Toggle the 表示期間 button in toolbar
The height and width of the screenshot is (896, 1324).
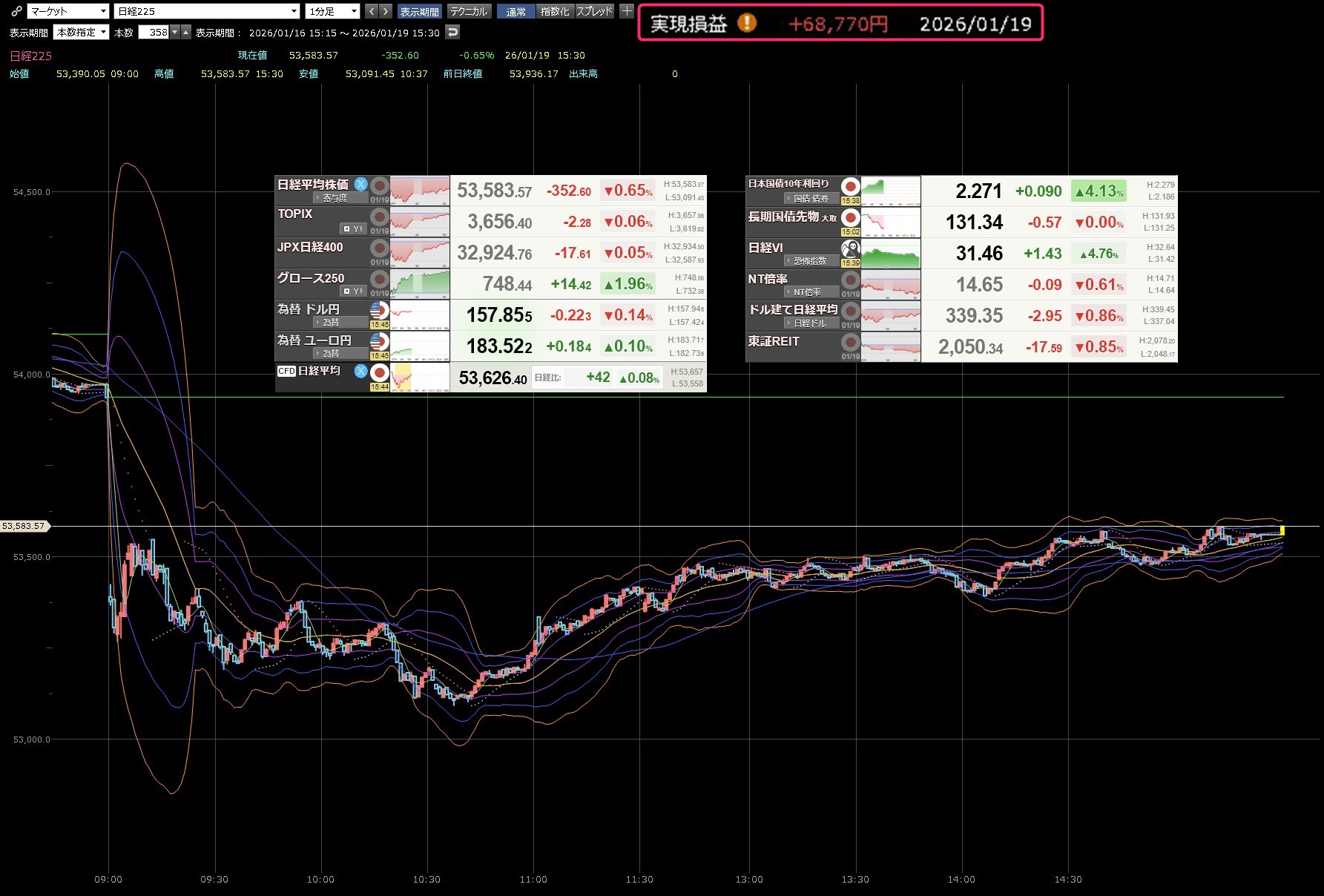(420, 11)
